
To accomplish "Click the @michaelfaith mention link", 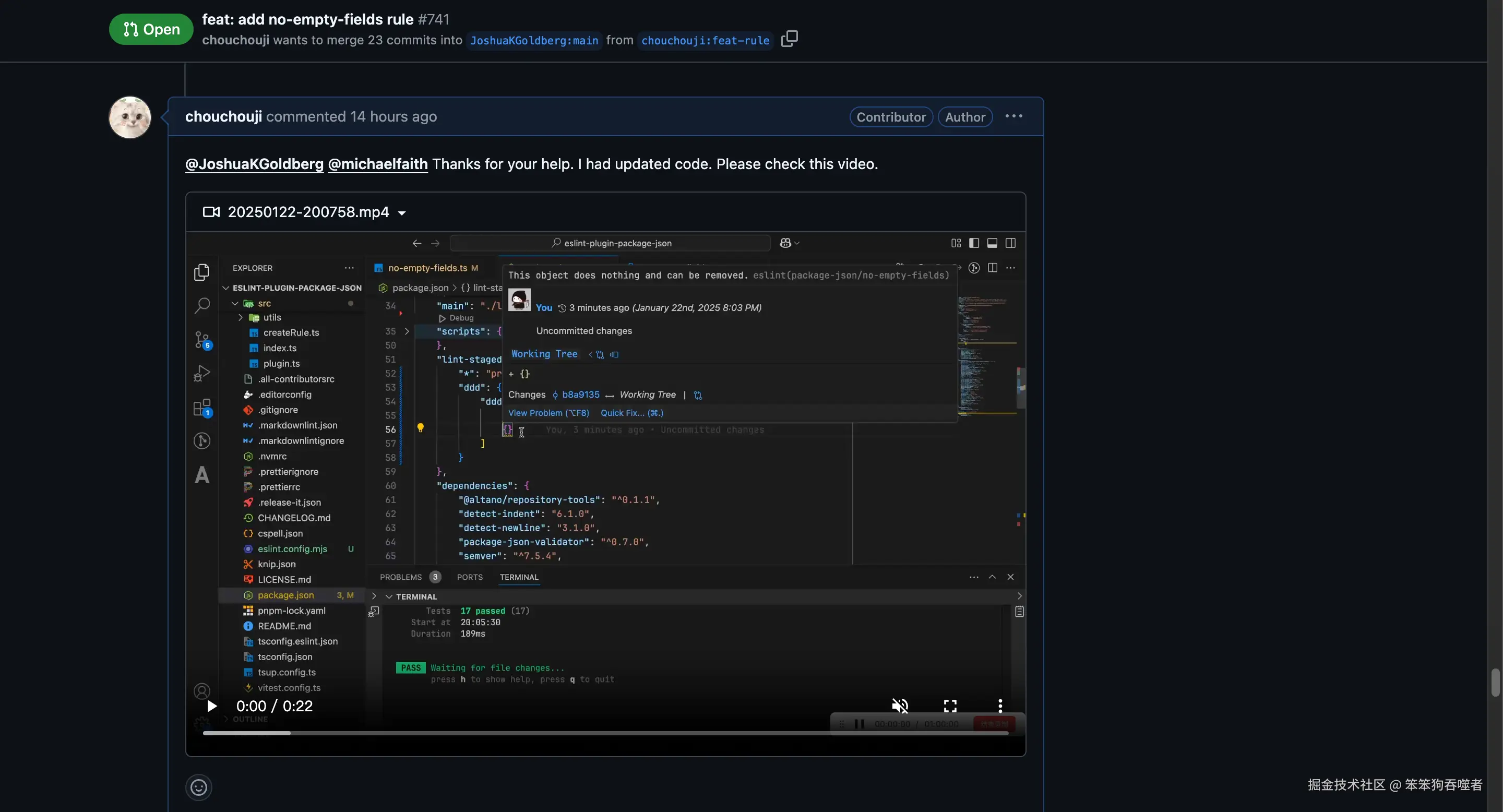I will pyautogui.click(x=377, y=164).
